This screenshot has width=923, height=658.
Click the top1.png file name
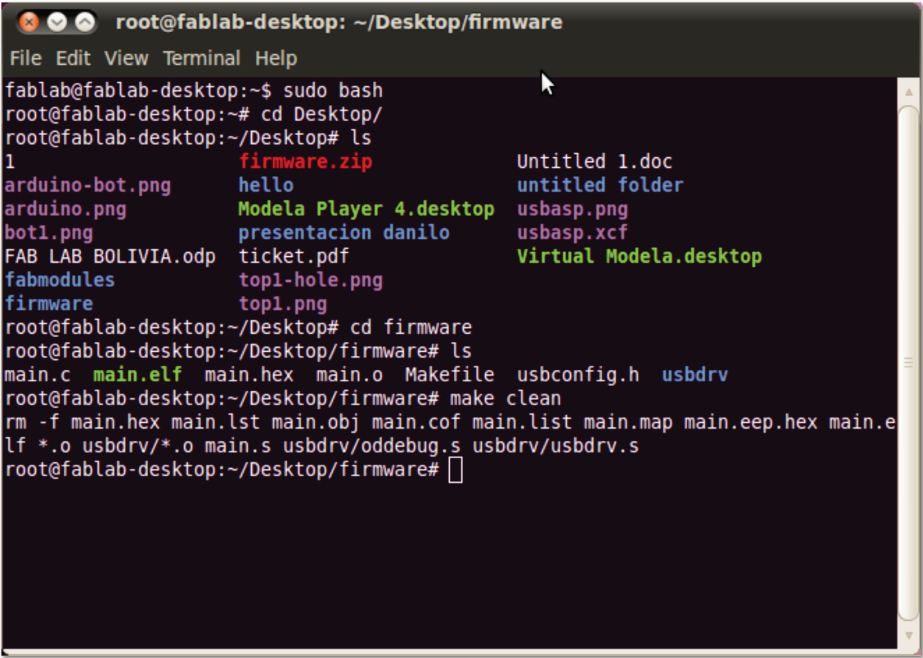(283, 304)
